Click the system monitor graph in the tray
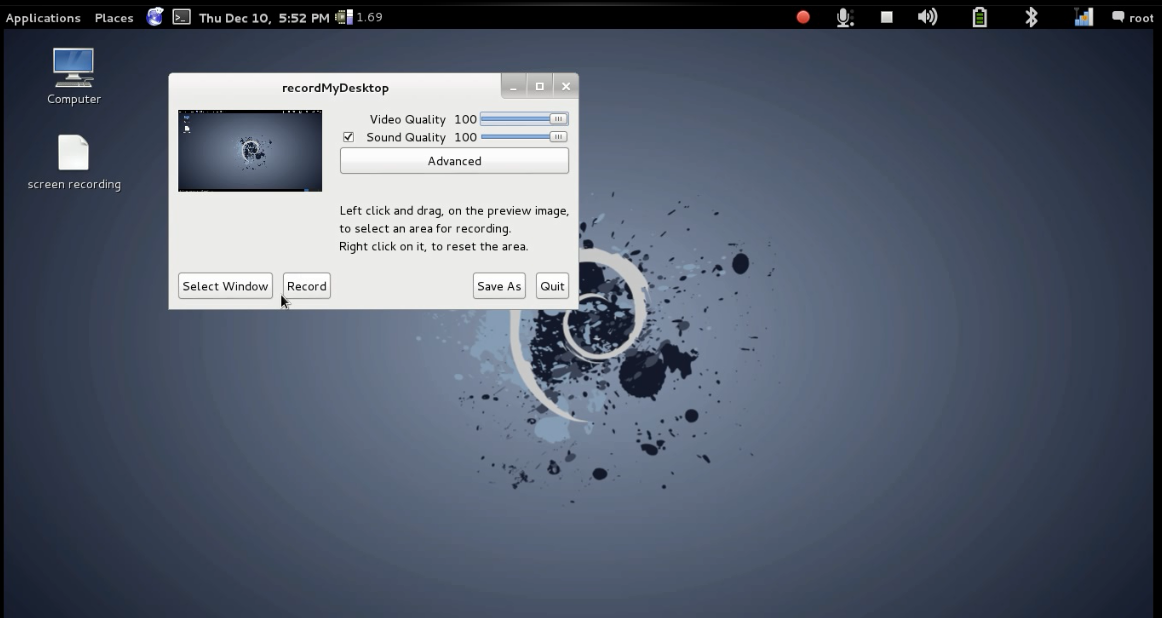 [x=1082, y=17]
